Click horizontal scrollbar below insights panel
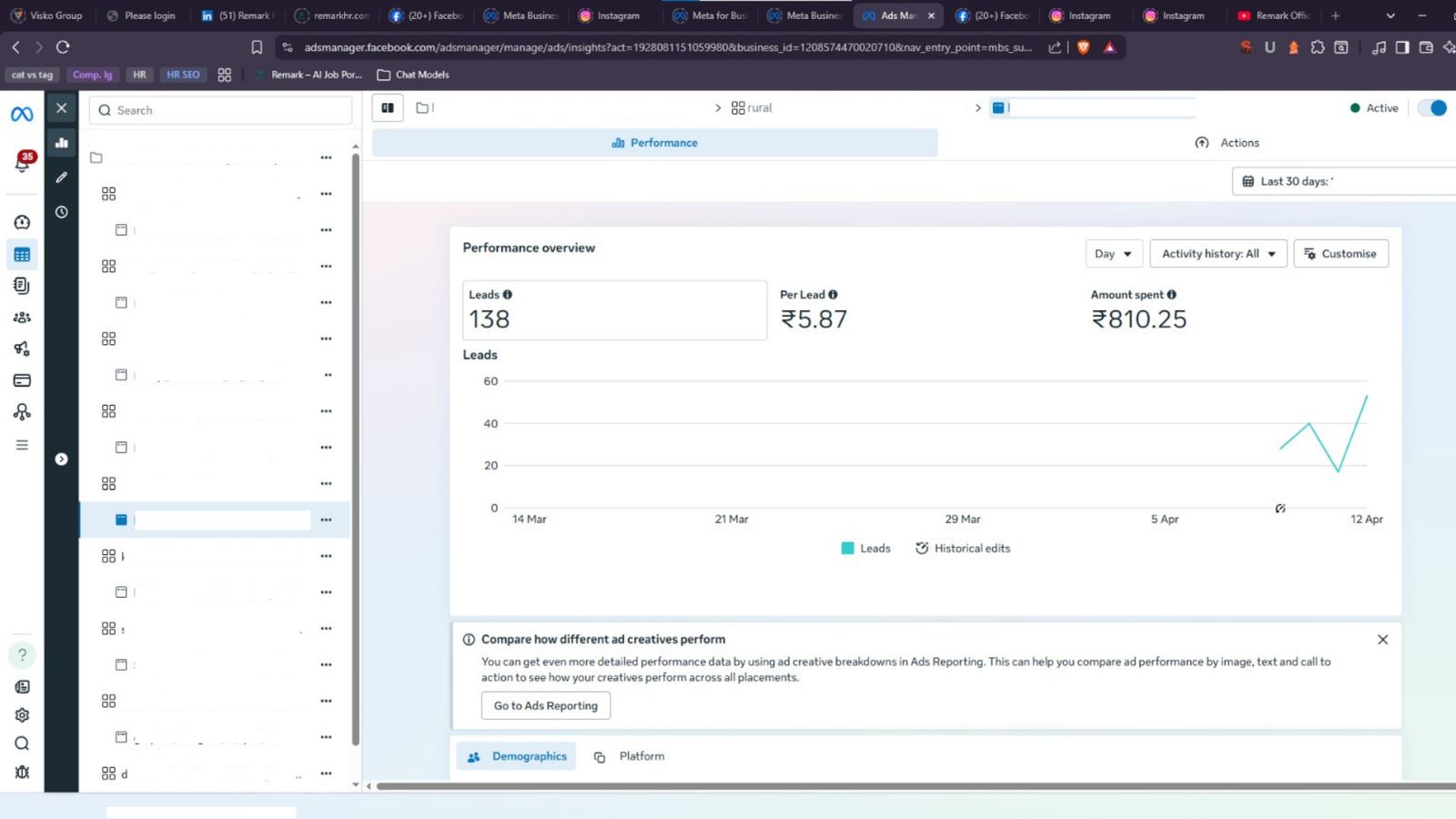The height and width of the screenshot is (819, 1456). [916, 786]
